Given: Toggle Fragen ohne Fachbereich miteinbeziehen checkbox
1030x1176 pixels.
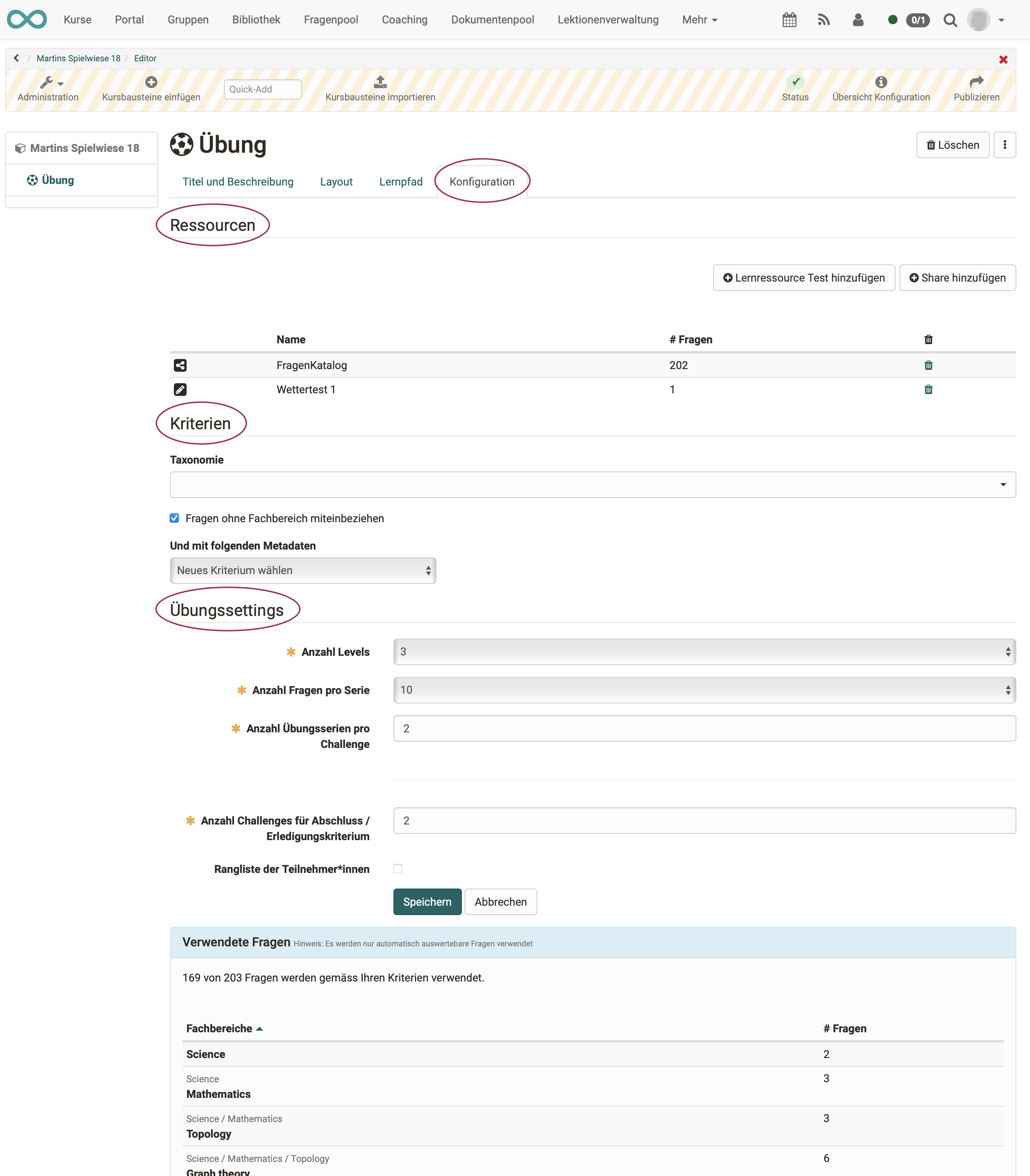Looking at the screenshot, I should tap(174, 518).
